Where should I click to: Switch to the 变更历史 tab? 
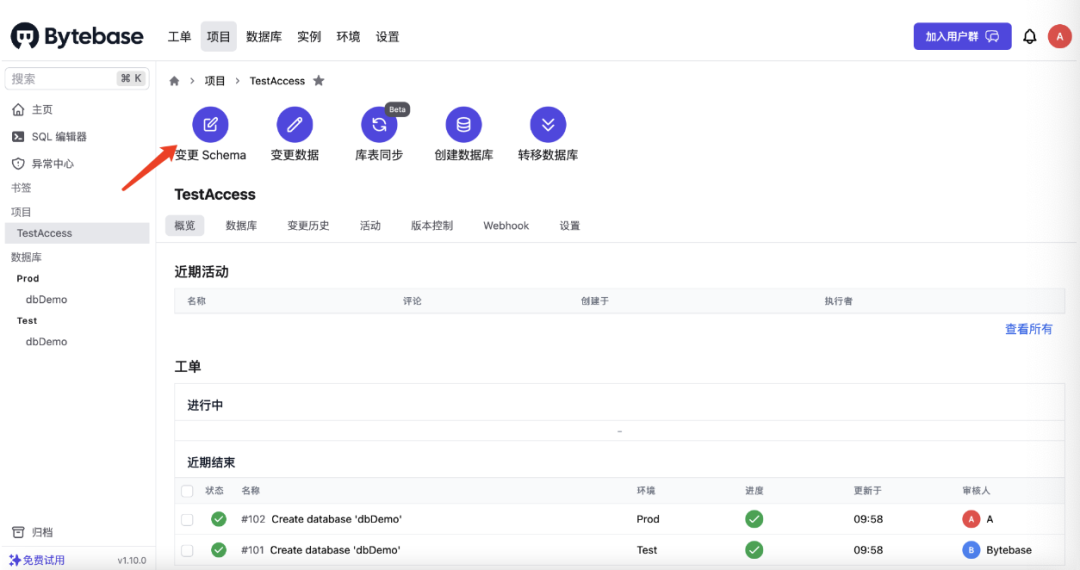308,226
